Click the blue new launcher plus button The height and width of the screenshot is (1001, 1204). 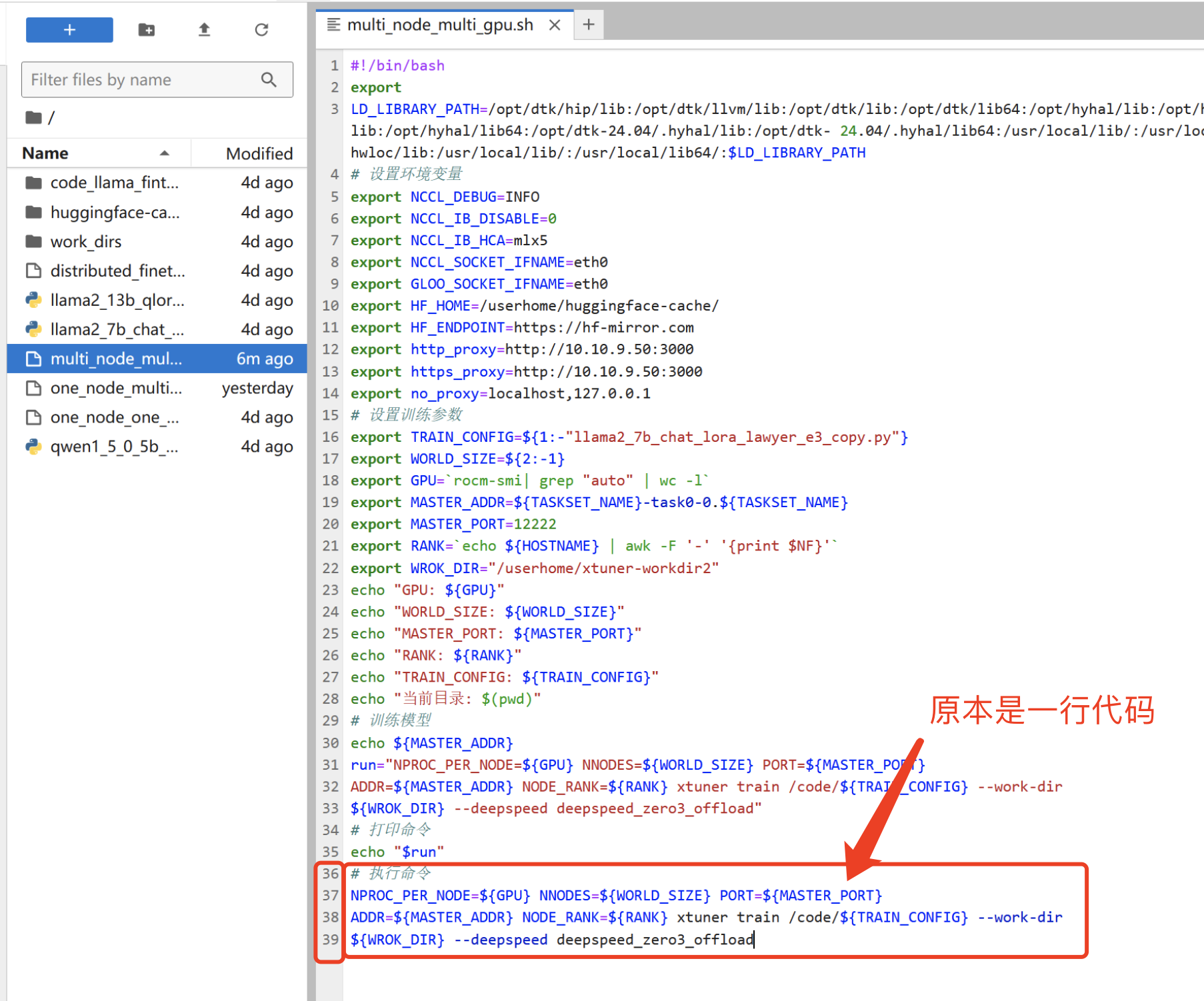pos(69,30)
